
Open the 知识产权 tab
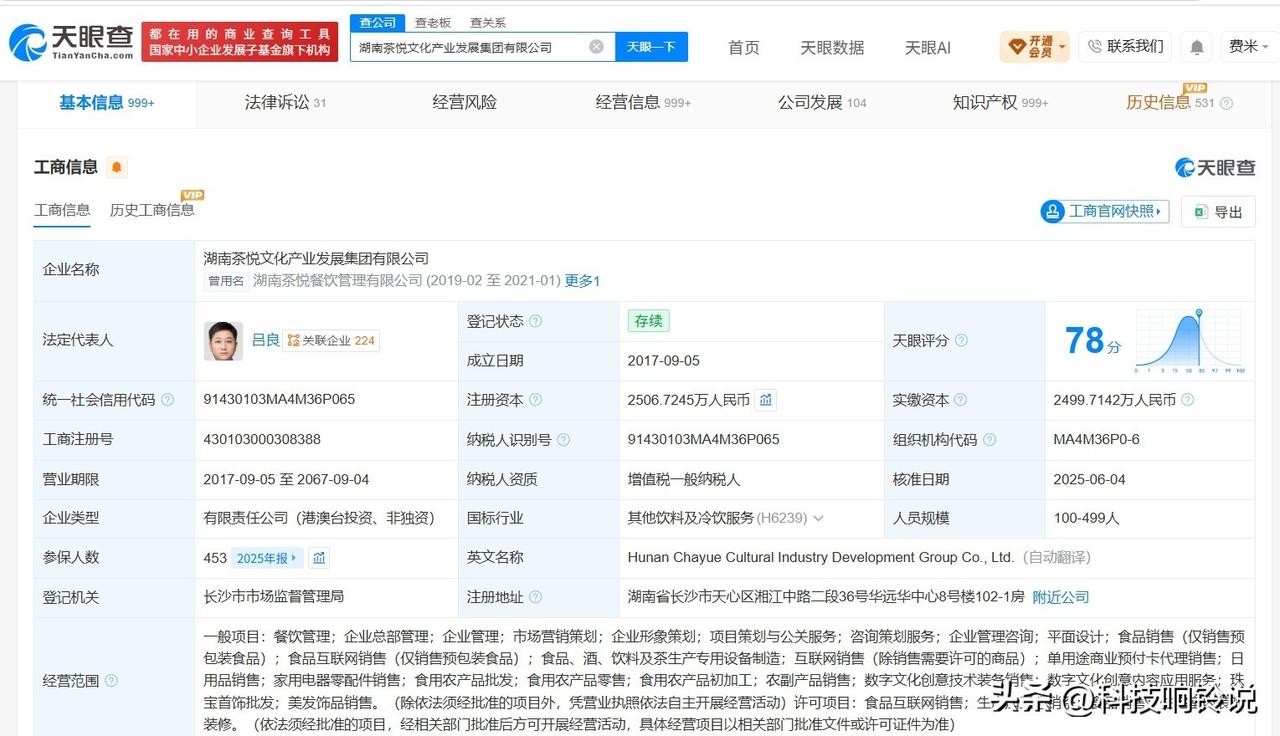click(1000, 102)
